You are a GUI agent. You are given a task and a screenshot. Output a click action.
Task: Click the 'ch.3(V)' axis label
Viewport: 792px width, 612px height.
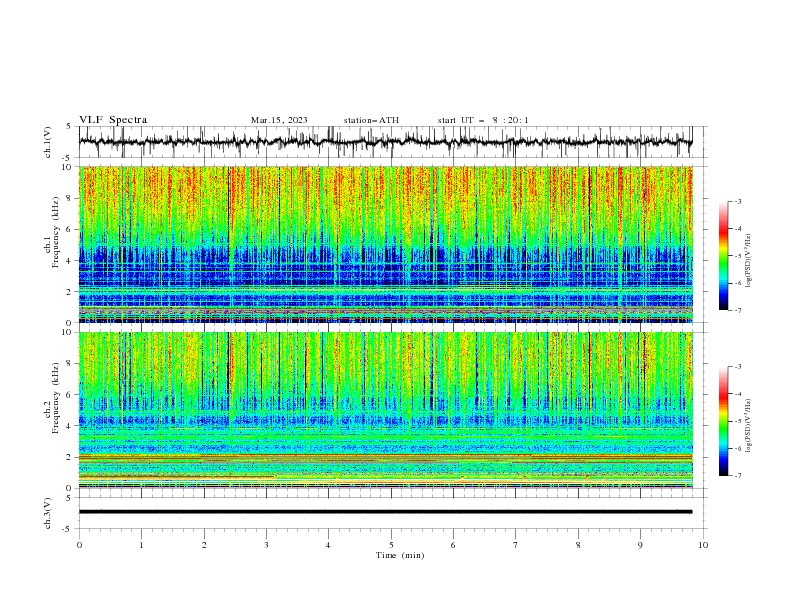48,513
